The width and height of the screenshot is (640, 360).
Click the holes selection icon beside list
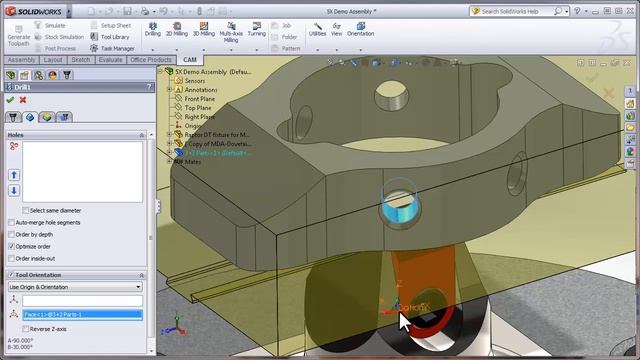14,146
